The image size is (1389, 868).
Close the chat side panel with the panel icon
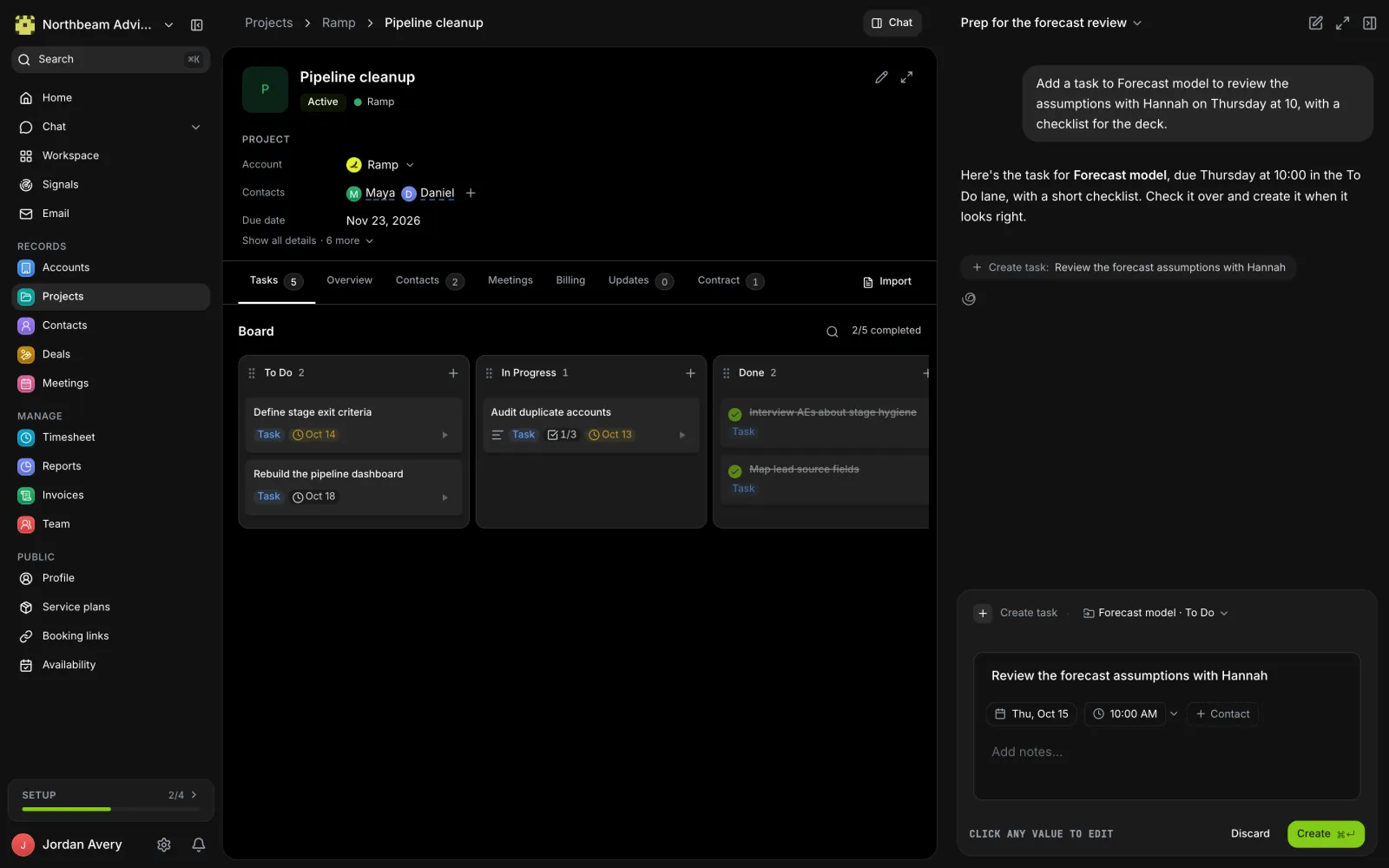1369,23
